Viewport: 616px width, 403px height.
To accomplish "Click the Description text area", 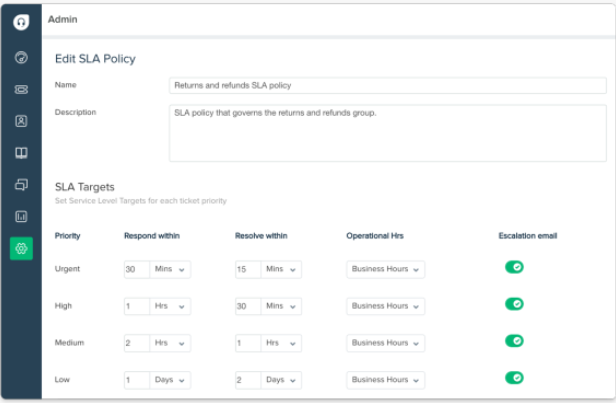I will (387, 132).
